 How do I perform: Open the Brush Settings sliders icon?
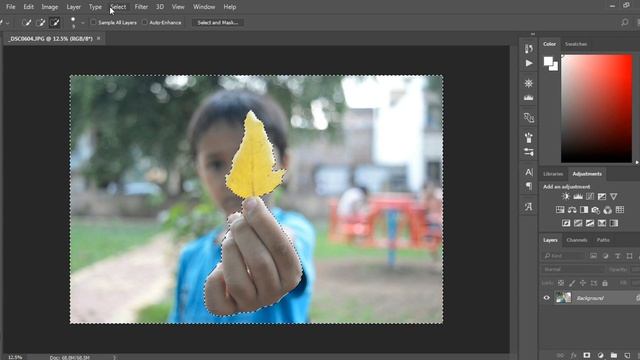[x=529, y=152]
